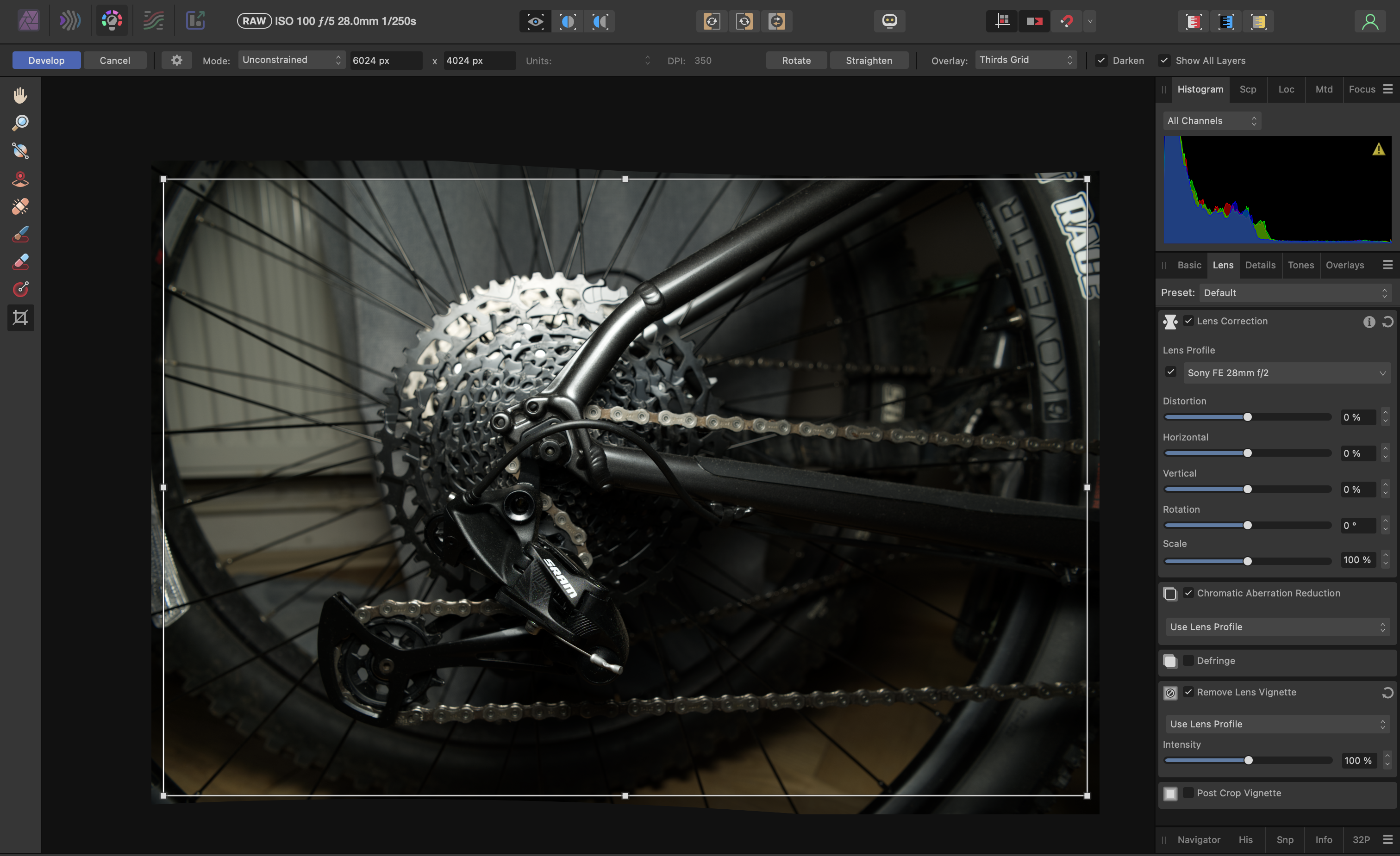This screenshot has height=856, width=1400.
Task: Select the View hand tool
Action: [x=20, y=95]
